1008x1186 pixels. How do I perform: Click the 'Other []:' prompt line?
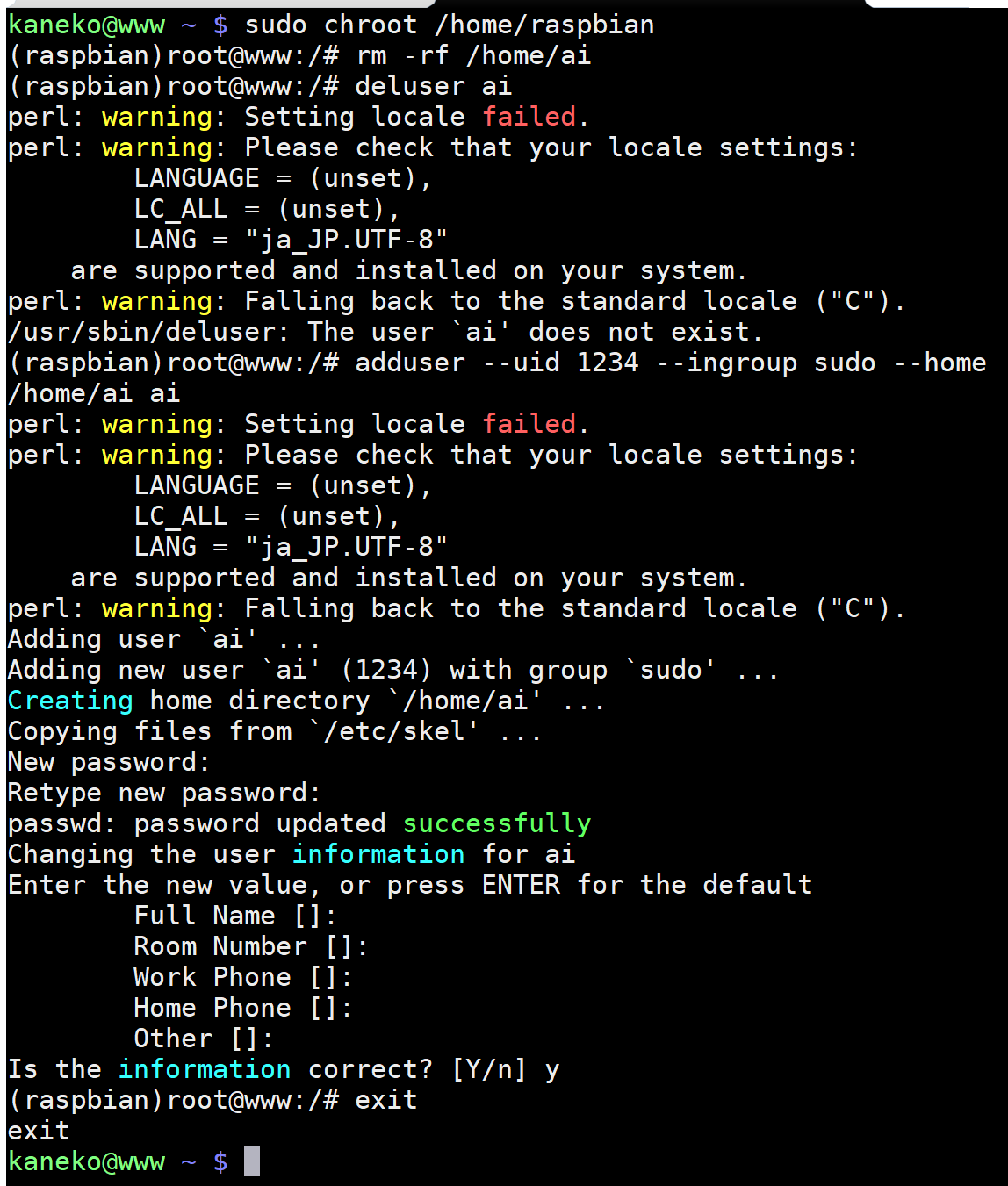(x=204, y=1039)
